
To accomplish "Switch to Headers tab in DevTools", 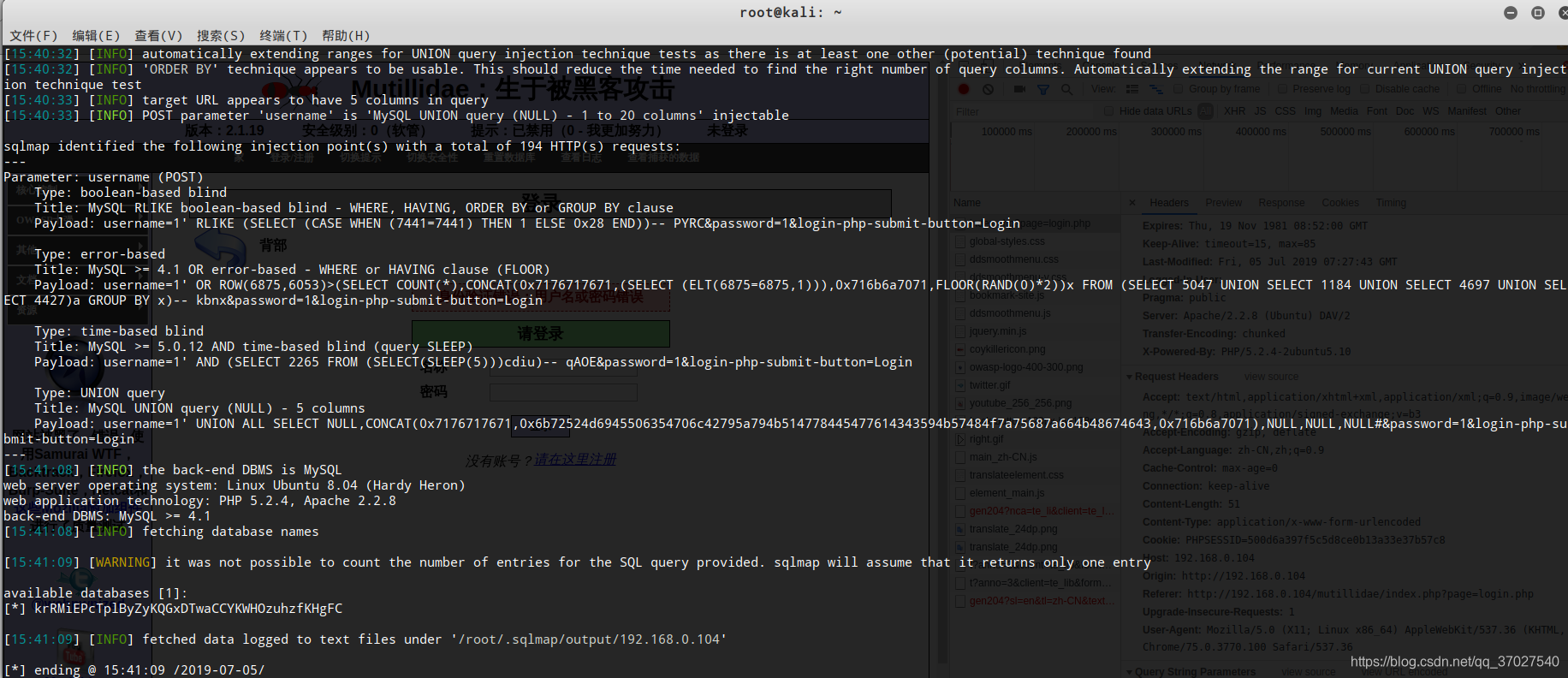I will point(1169,203).
